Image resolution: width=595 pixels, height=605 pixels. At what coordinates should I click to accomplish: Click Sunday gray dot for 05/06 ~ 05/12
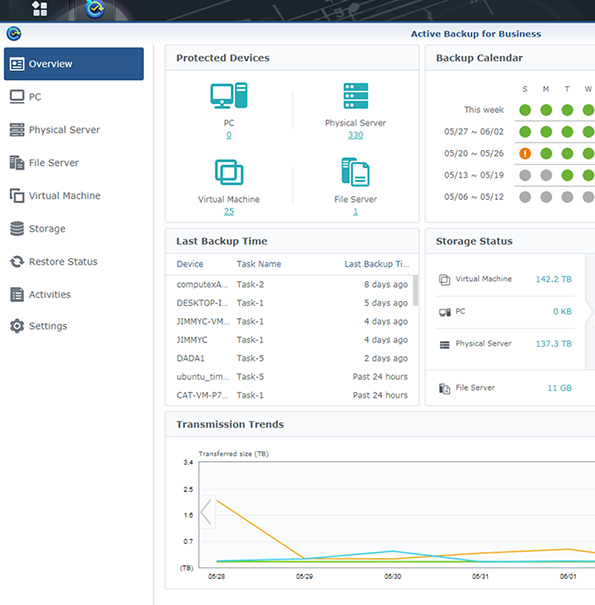(x=525, y=197)
